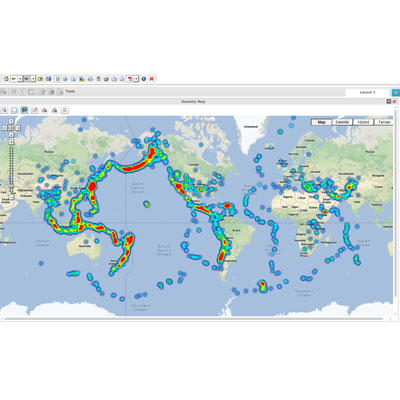Viewport: 400px width, 400px height.
Task: Click the blue floppy disk Save icon
Action: point(48,79)
